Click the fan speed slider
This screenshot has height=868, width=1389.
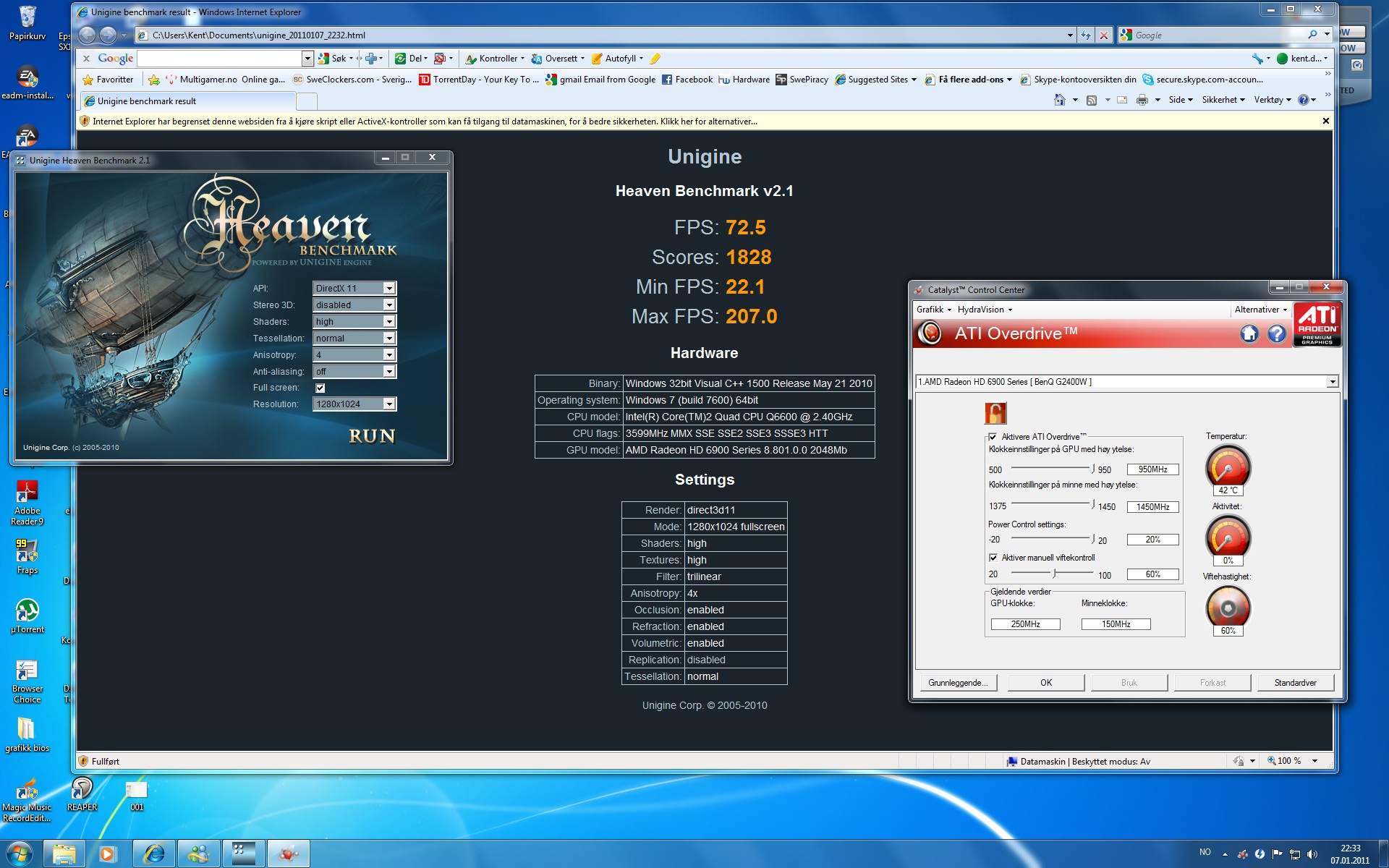[x=1053, y=574]
